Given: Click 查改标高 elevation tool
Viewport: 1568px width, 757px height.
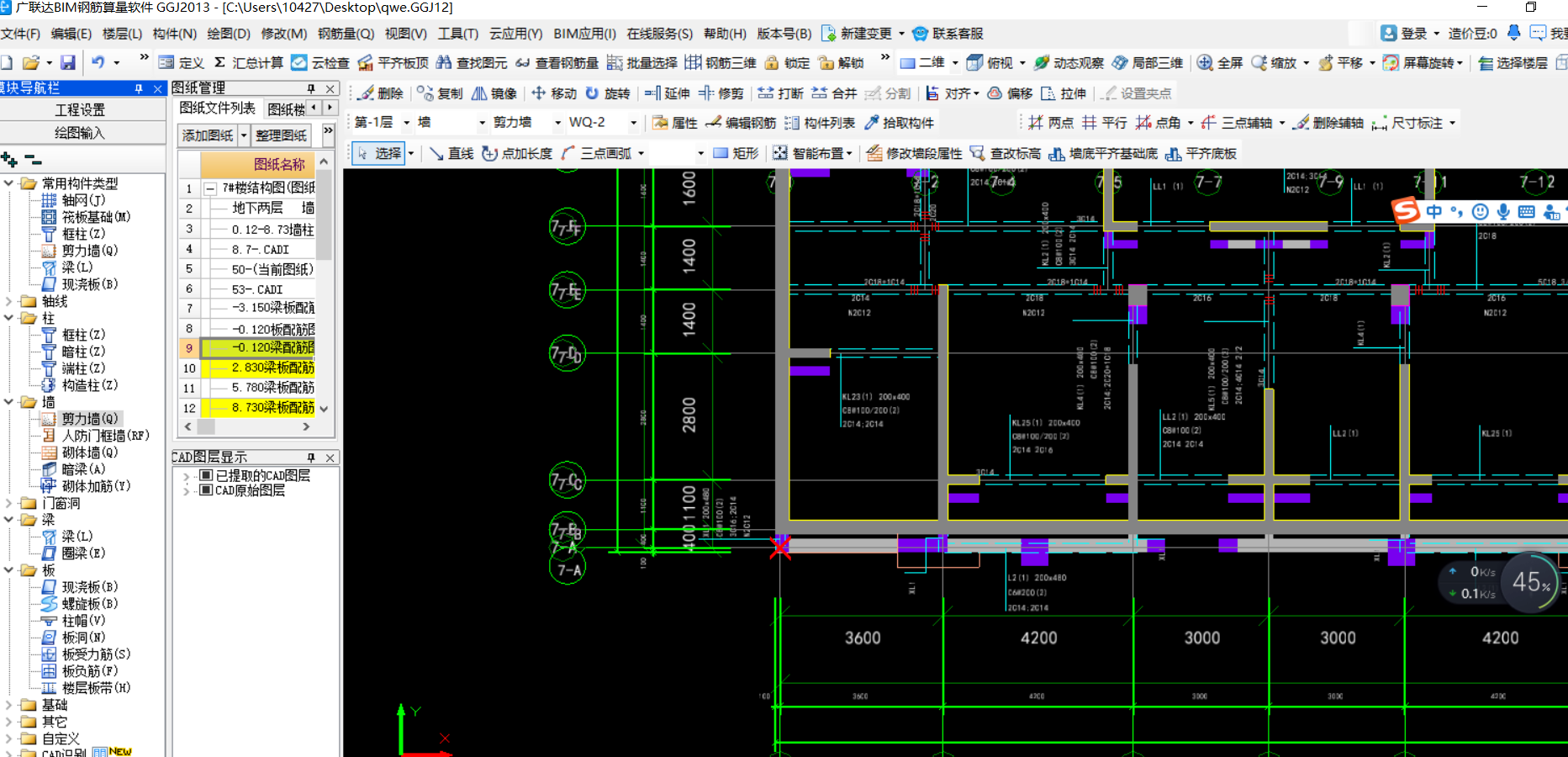Looking at the screenshot, I should (x=1006, y=153).
